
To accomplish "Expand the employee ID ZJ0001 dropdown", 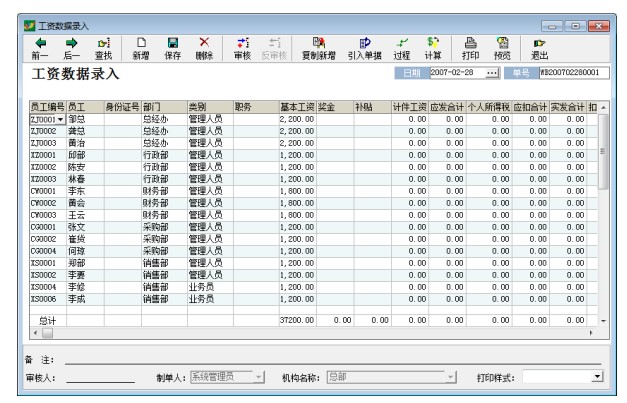I will [60, 119].
